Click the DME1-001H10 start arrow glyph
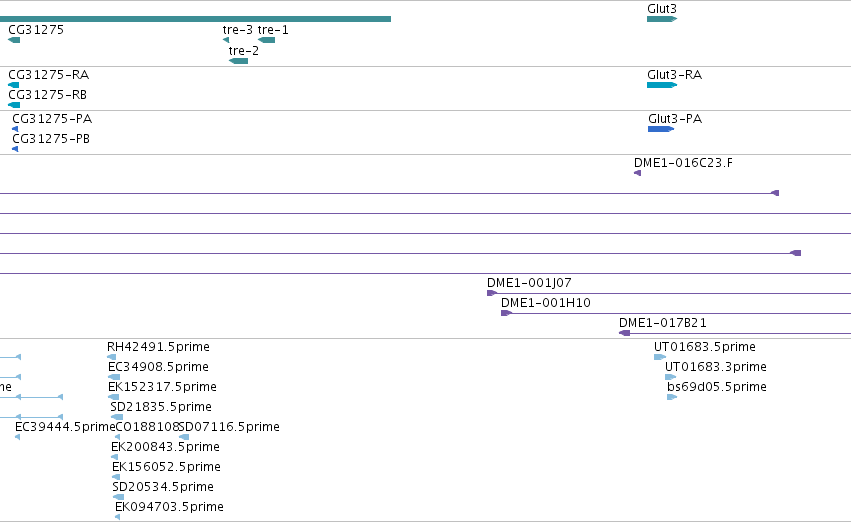The height and width of the screenshot is (522, 851). (x=506, y=313)
